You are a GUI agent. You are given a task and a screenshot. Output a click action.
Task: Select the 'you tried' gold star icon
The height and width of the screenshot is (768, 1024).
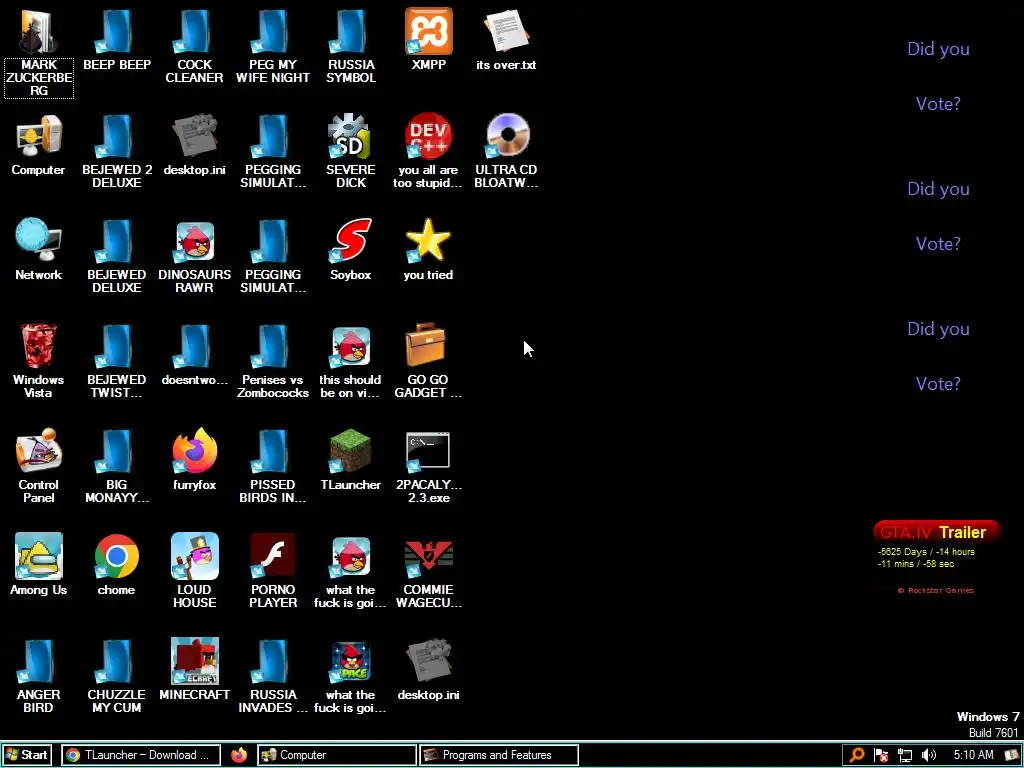point(428,242)
